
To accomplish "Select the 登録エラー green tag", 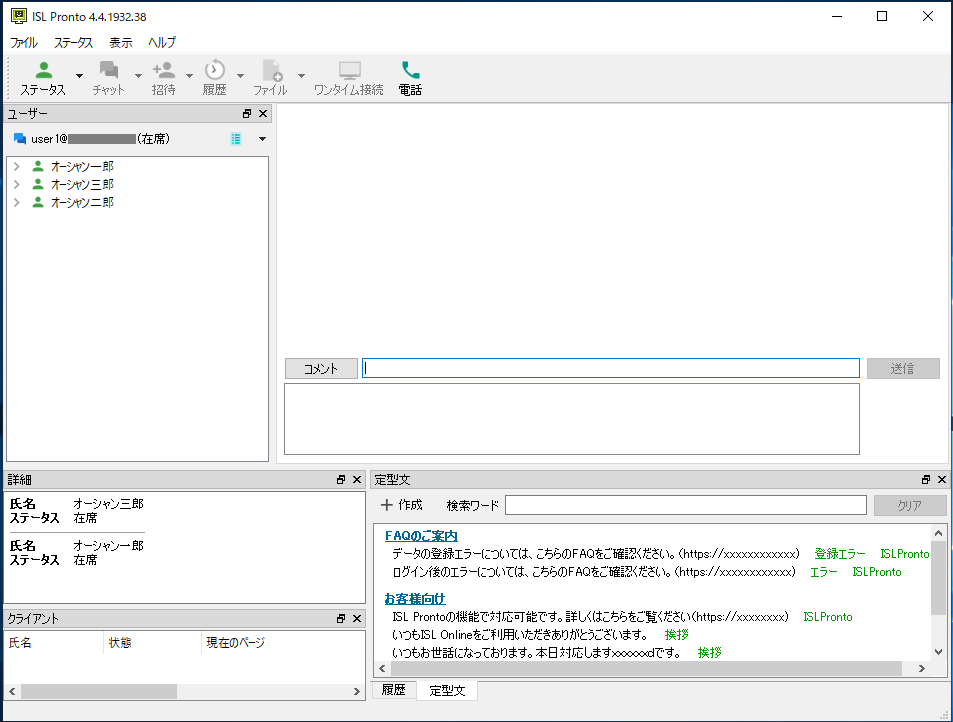I will click(x=840, y=554).
